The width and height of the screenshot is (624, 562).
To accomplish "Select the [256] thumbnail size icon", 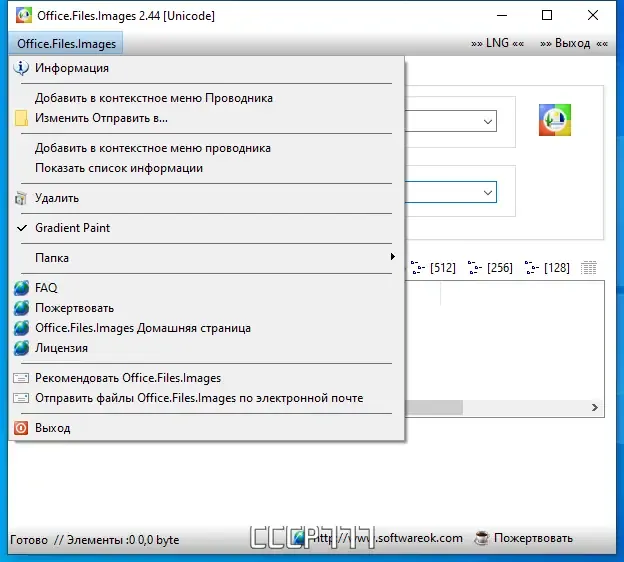I will 490,267.
